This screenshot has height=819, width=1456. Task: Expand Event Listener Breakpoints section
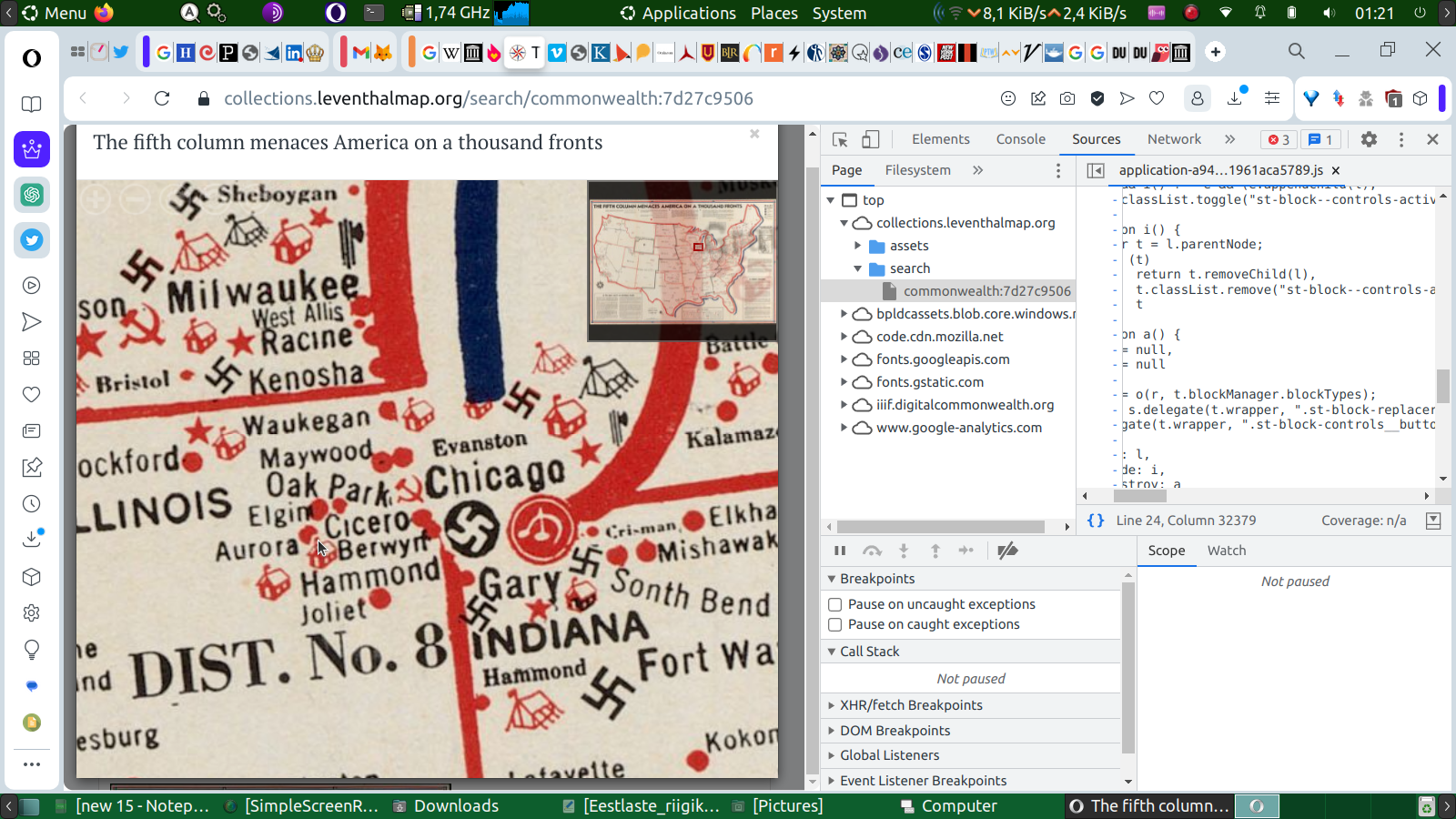point(923,781)
